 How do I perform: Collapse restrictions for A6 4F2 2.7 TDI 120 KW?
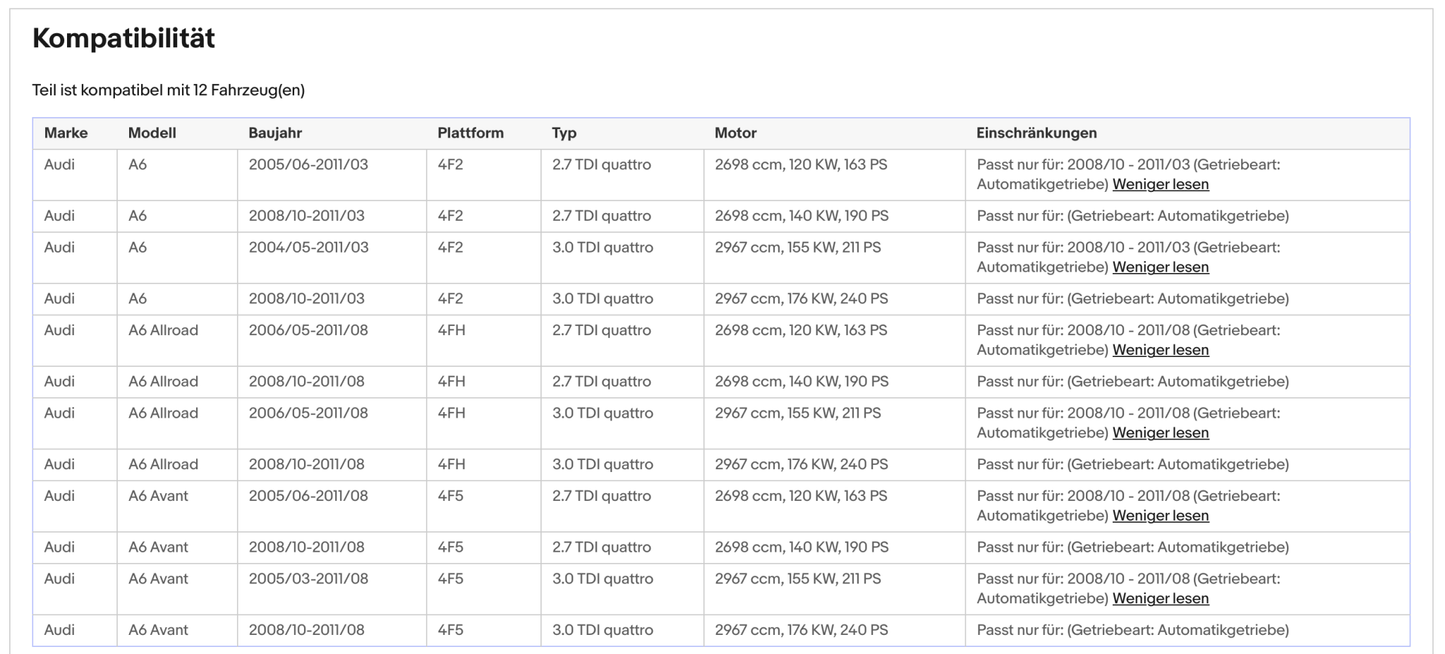[1160, 185]
